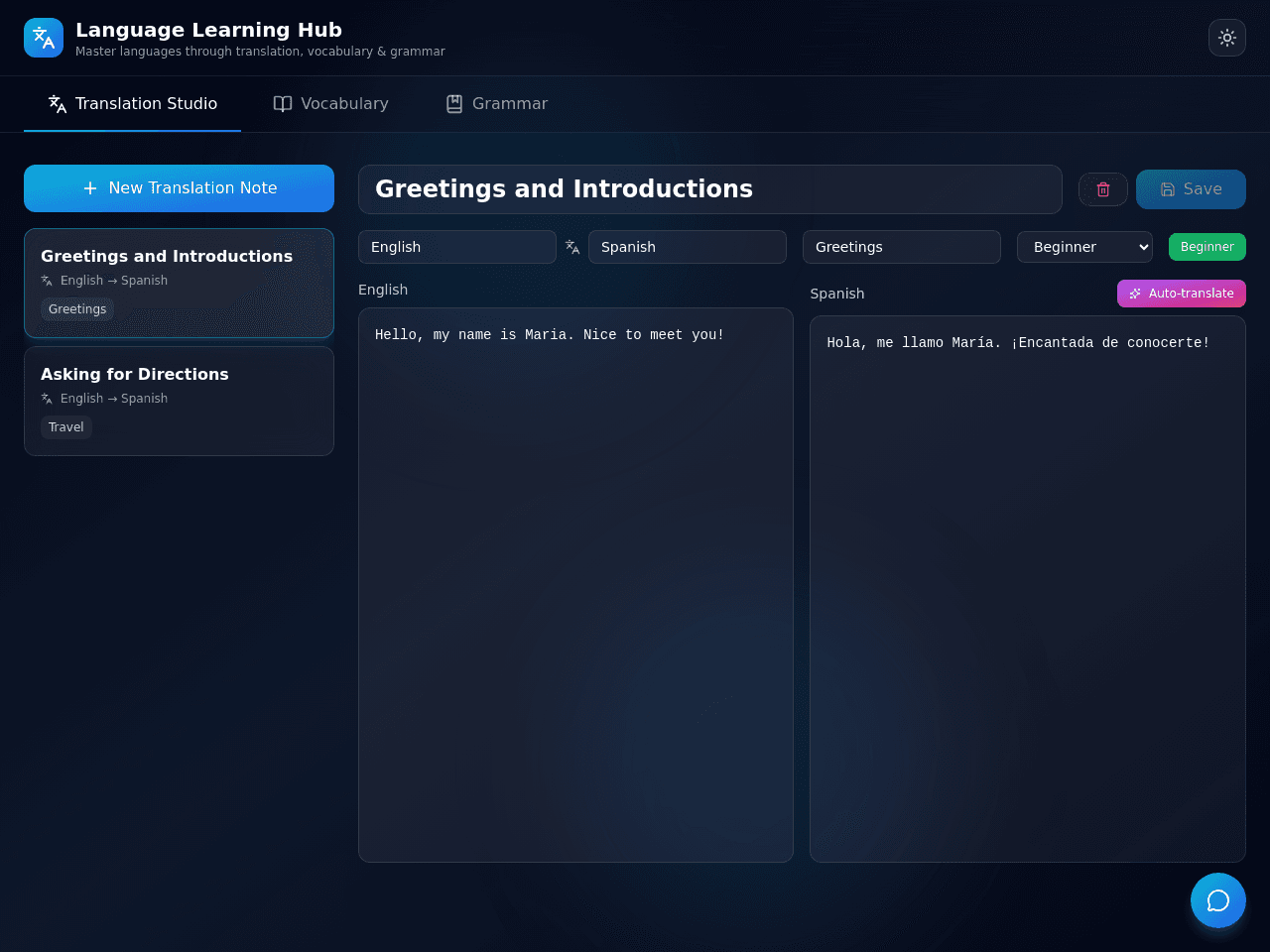Click the Spanish label above translation text
Screen dimensions: 1270x952
click(837, 294)
